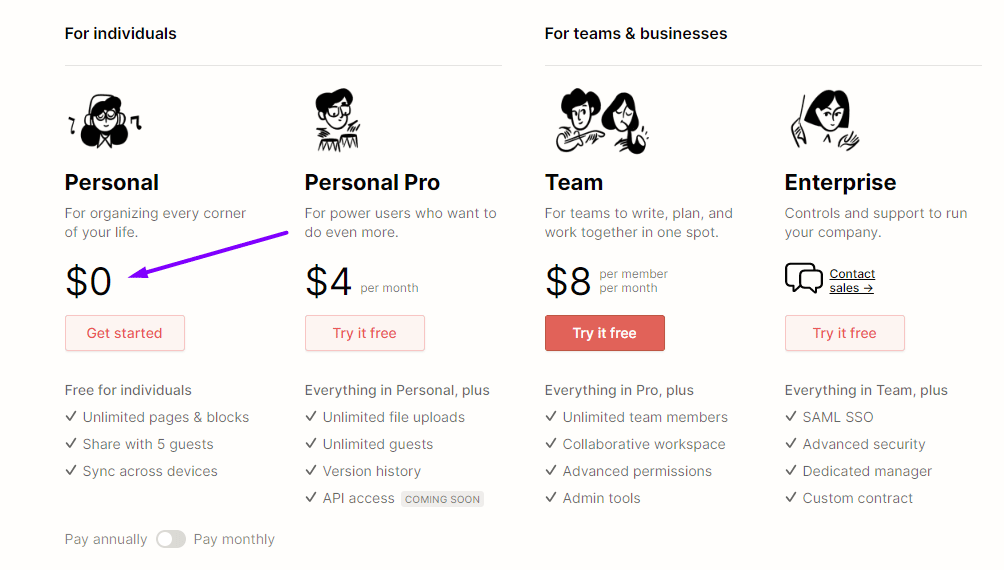This screenshot has height=570, width=1004.
Task: Click the chat bubbles icon beside Contact sales
Action: tap(804, 278)
